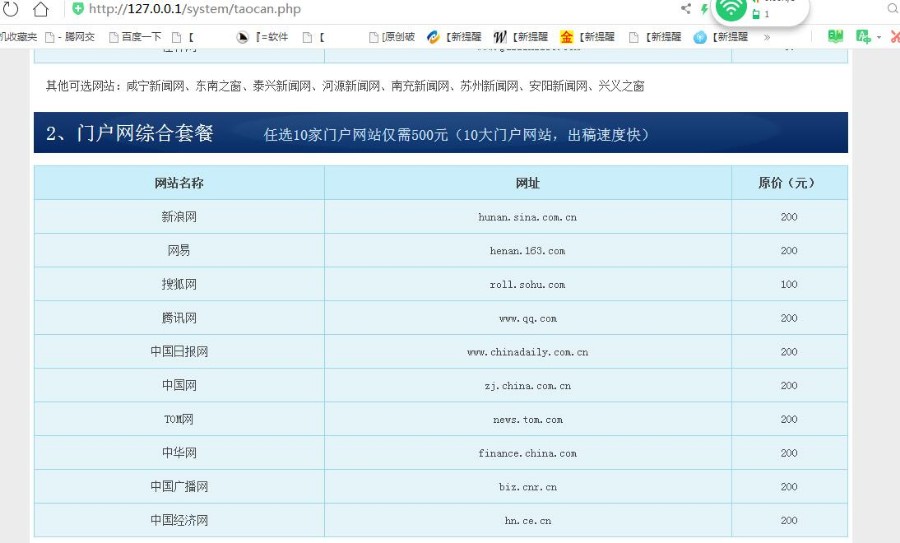Click the price 200 in 中国经济网 row
This screenshot has width=900, height=543.
pos(789,520)
